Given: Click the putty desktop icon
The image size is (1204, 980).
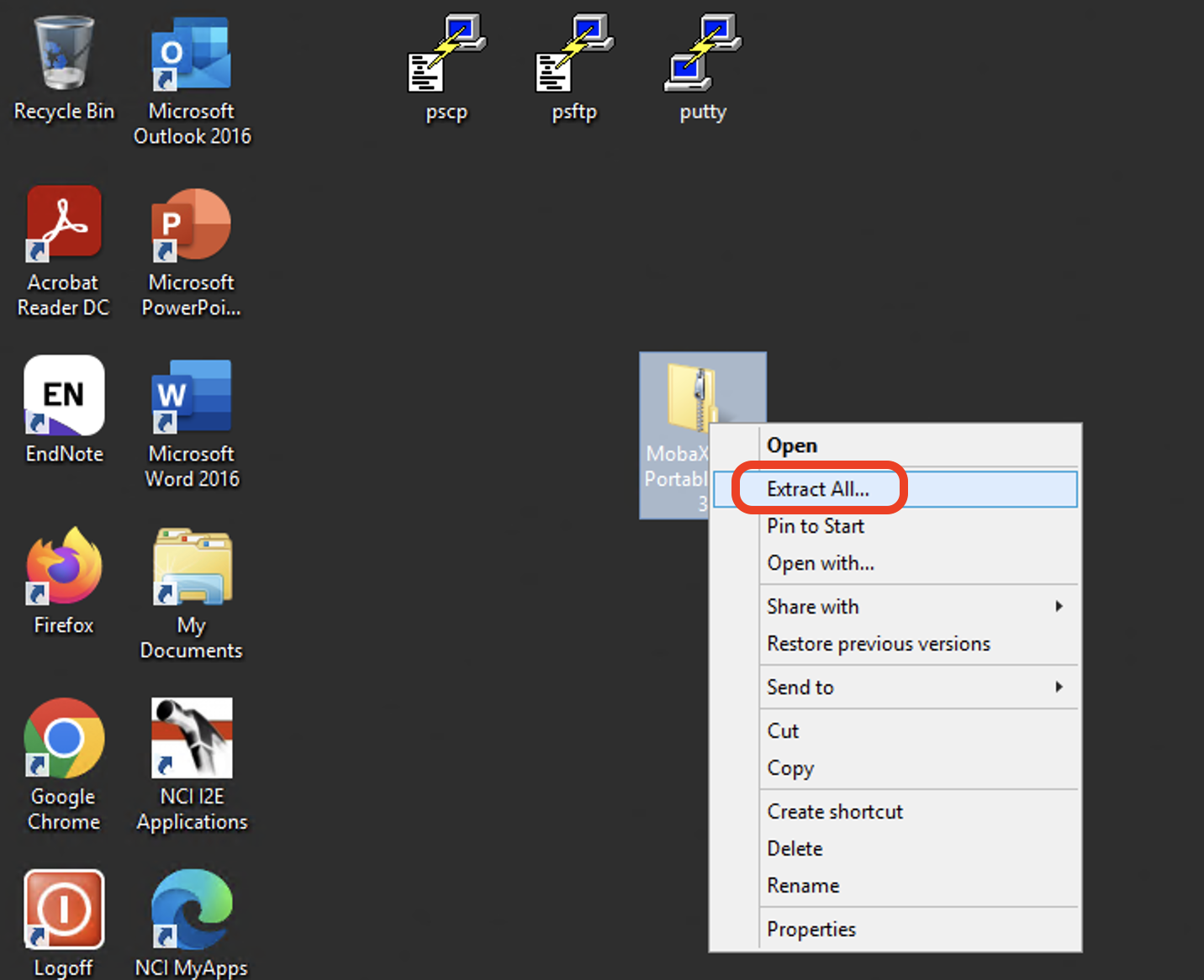Looking at the screenshot, I should pos(703,55).
